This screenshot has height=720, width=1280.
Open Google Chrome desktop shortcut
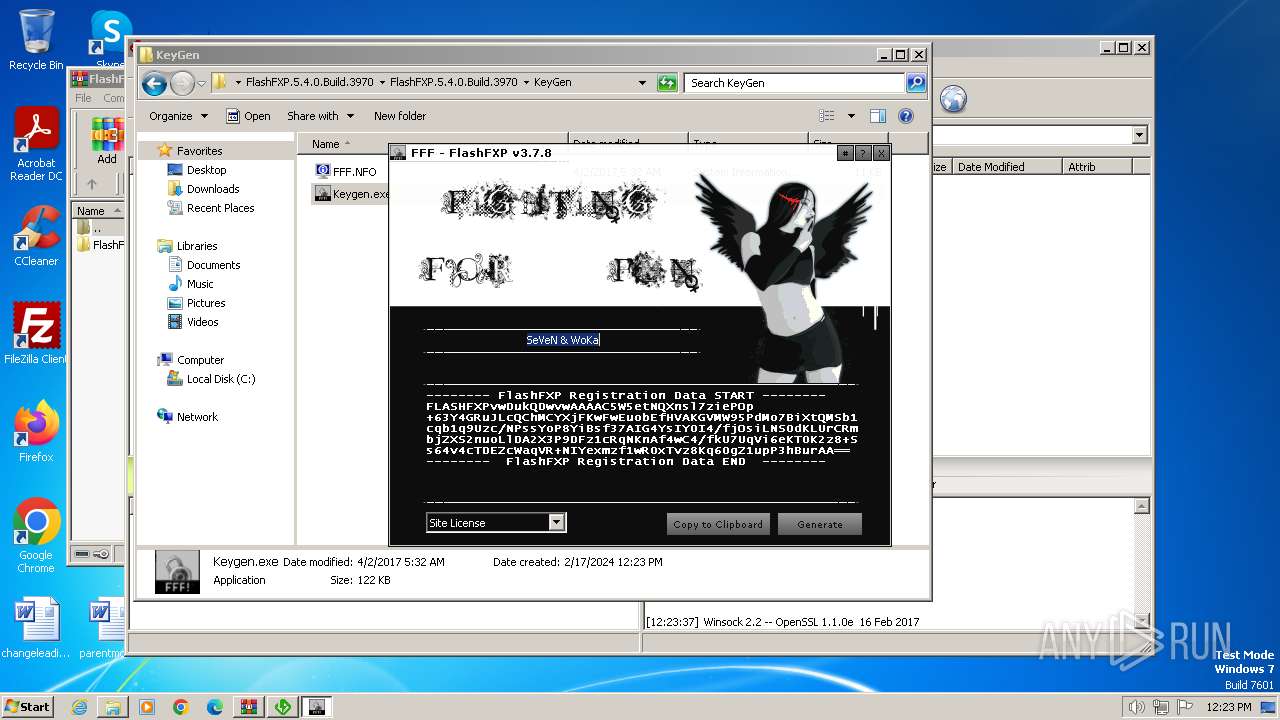[x=36, y=535]
